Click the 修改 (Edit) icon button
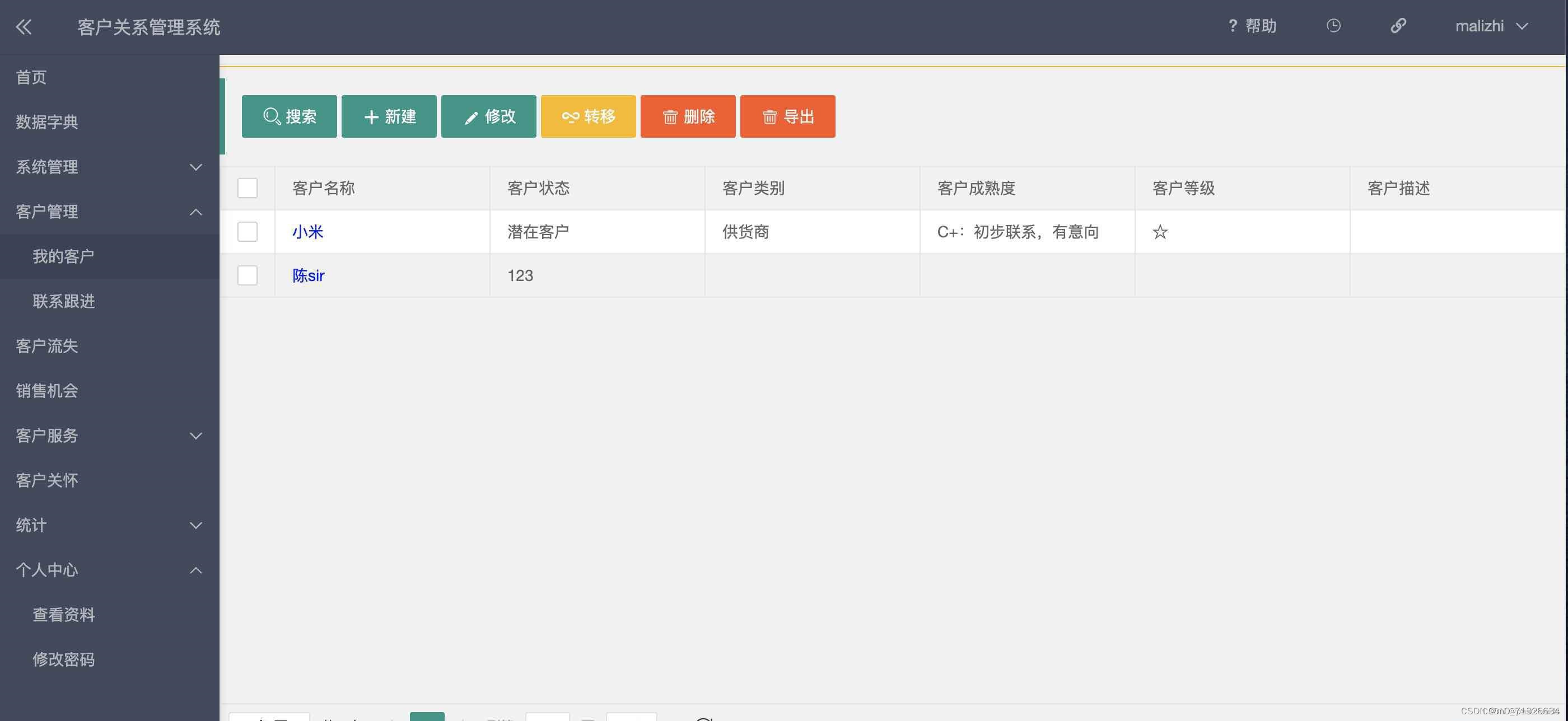The image size is (1568, 721). 489,116
